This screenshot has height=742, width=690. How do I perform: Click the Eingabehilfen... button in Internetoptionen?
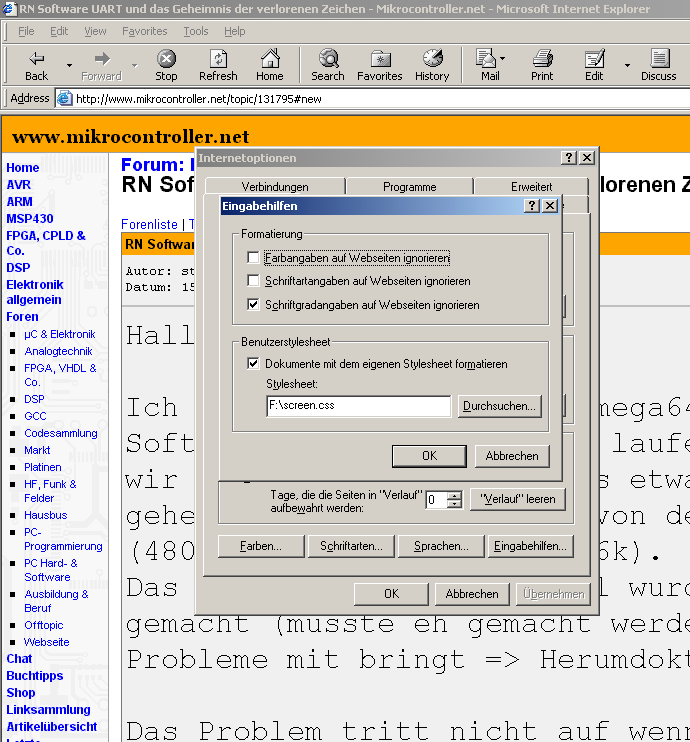tap(531, 546)
